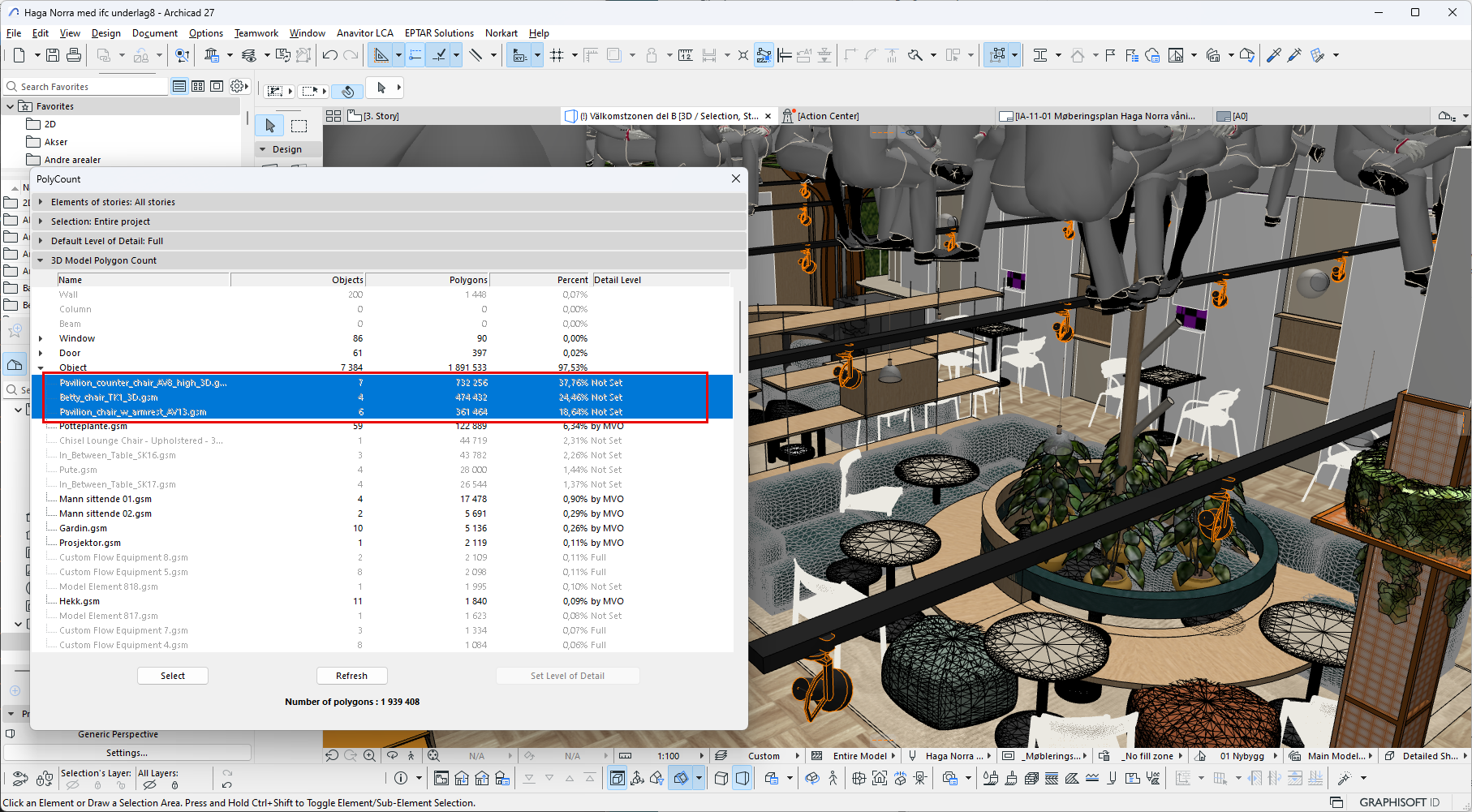This screenshot has height=812, width=1472.
Task: Click the Search Favorites input field
Action: coord(89,87)
